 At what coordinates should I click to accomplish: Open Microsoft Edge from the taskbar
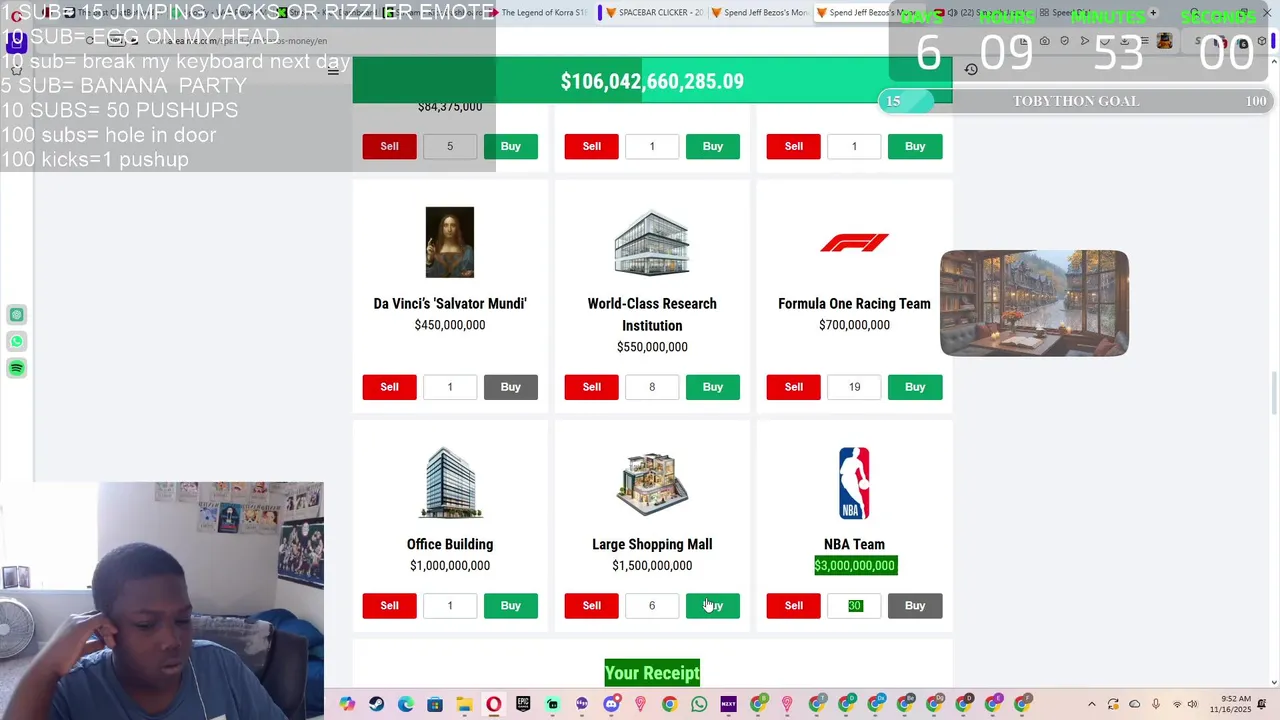405,704
